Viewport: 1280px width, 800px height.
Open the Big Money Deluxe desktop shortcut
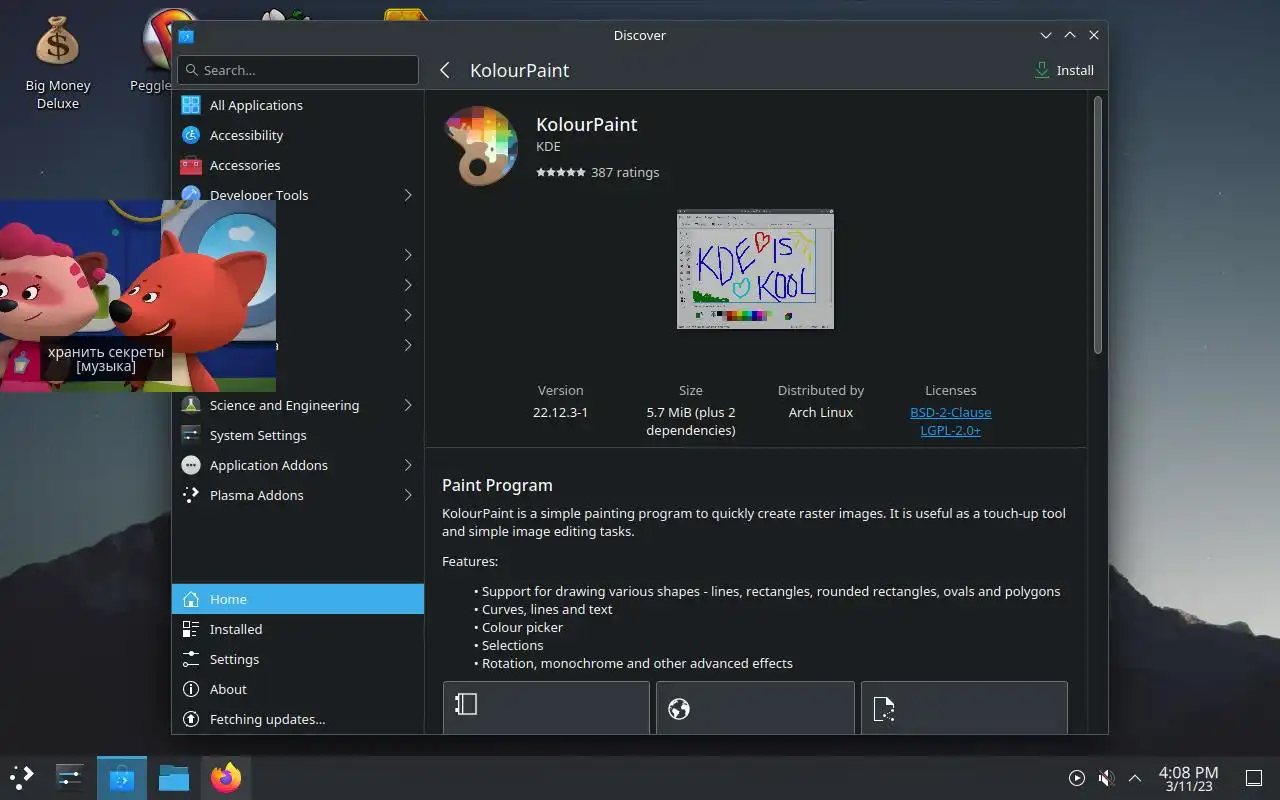coord(57,60)
